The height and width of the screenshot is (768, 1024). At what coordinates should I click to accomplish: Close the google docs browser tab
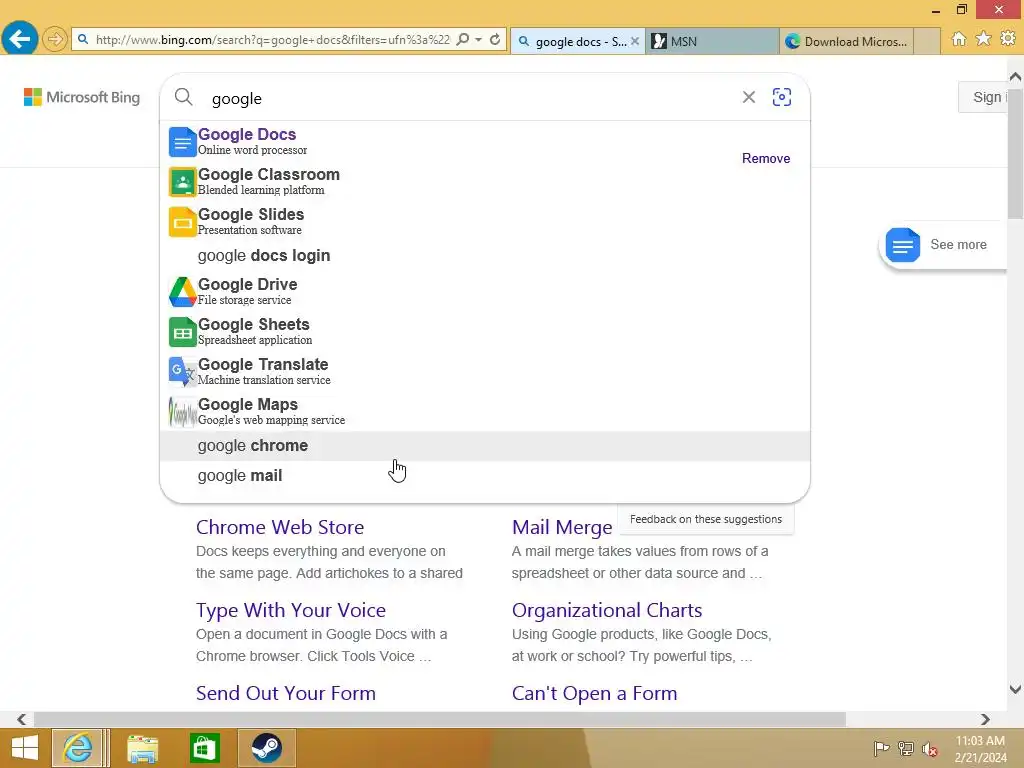635,41
